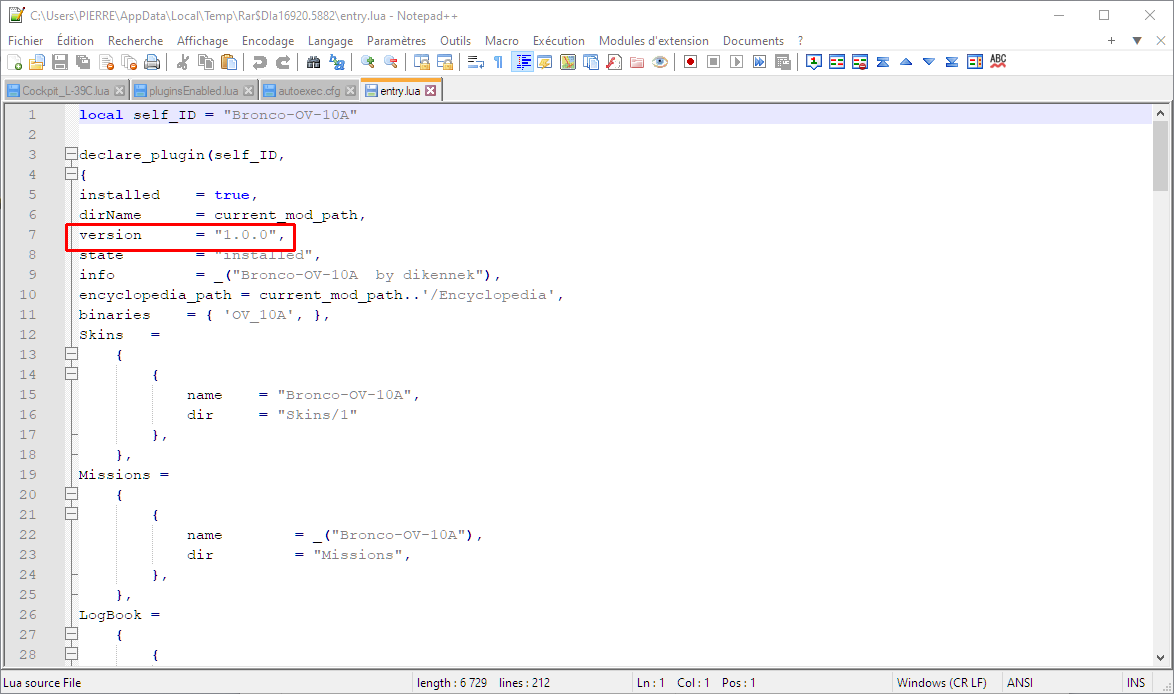Toggle show all characters pilcrow icon
Screen dimensions: 1174x694
point(499,62)
